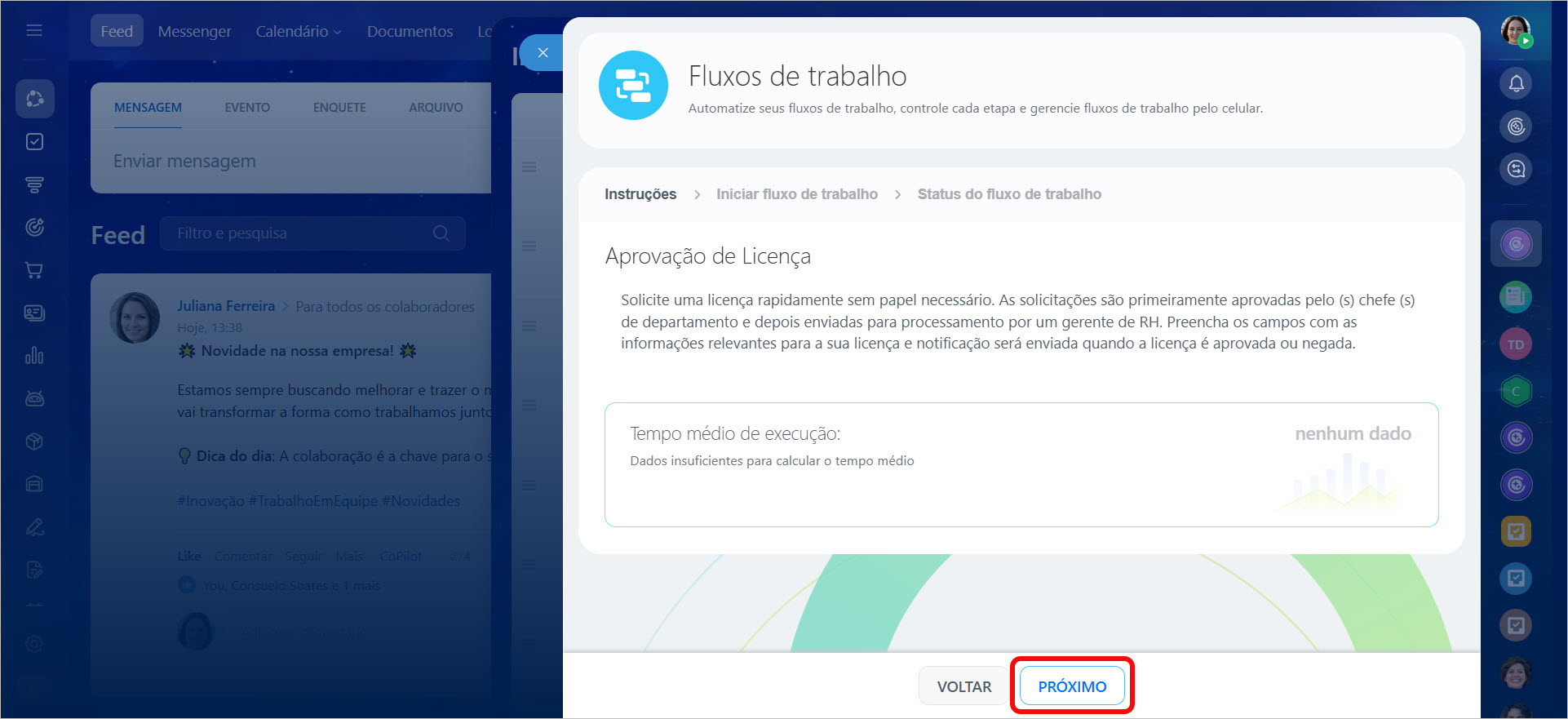Open notifications bell icon
The width and height of the screenshot is (1568, 719).
(1516, 83)
